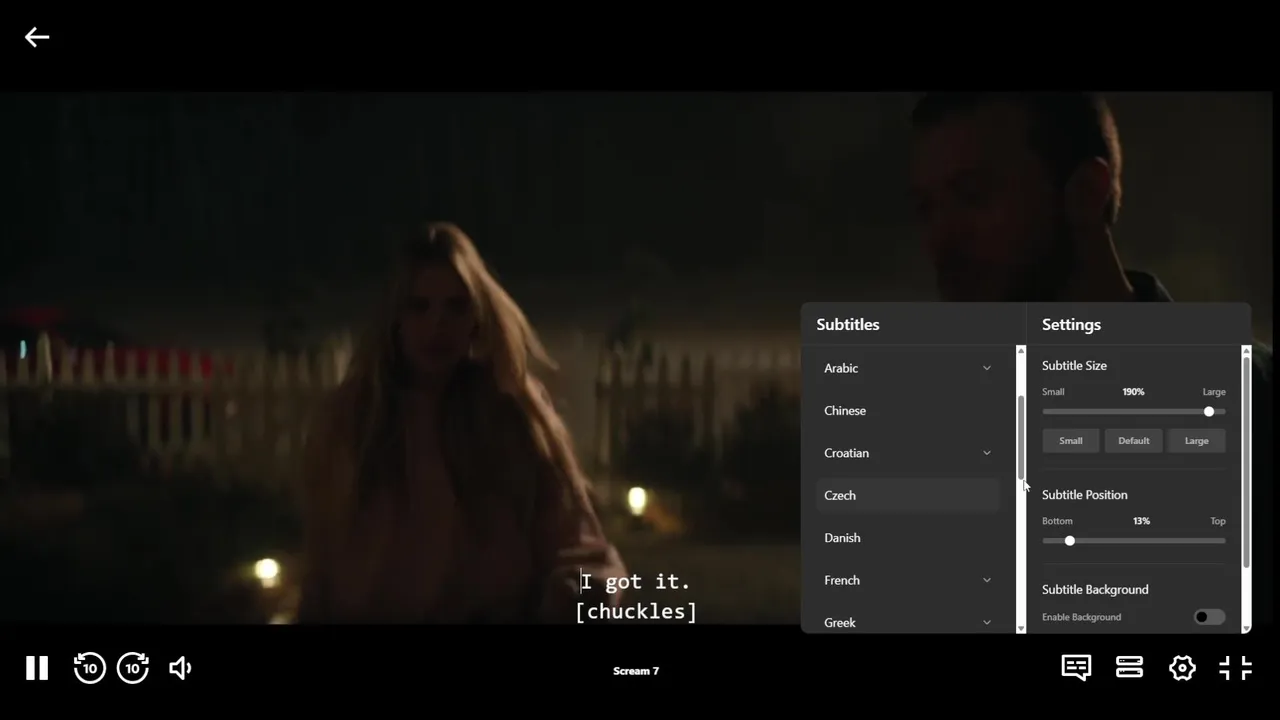1280x720 pixels.
Task: Exit fullscreen mode
Action: pyautogui.click(x=1236, y=668)
